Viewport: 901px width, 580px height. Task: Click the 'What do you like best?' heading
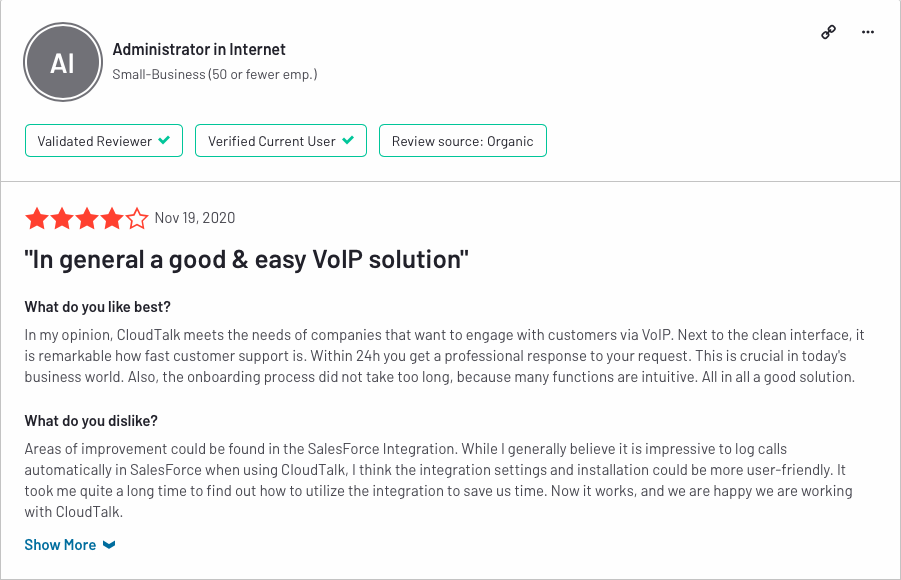pos(98,307)
